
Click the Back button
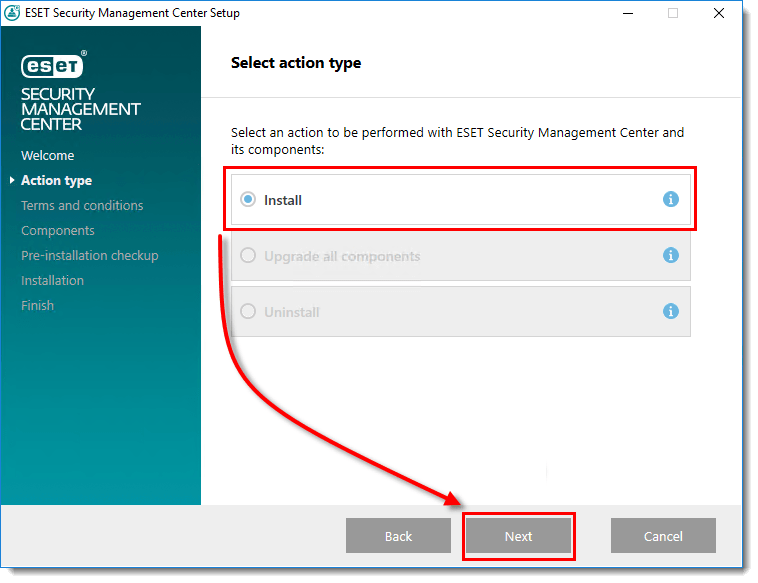(x=398, y=536)
